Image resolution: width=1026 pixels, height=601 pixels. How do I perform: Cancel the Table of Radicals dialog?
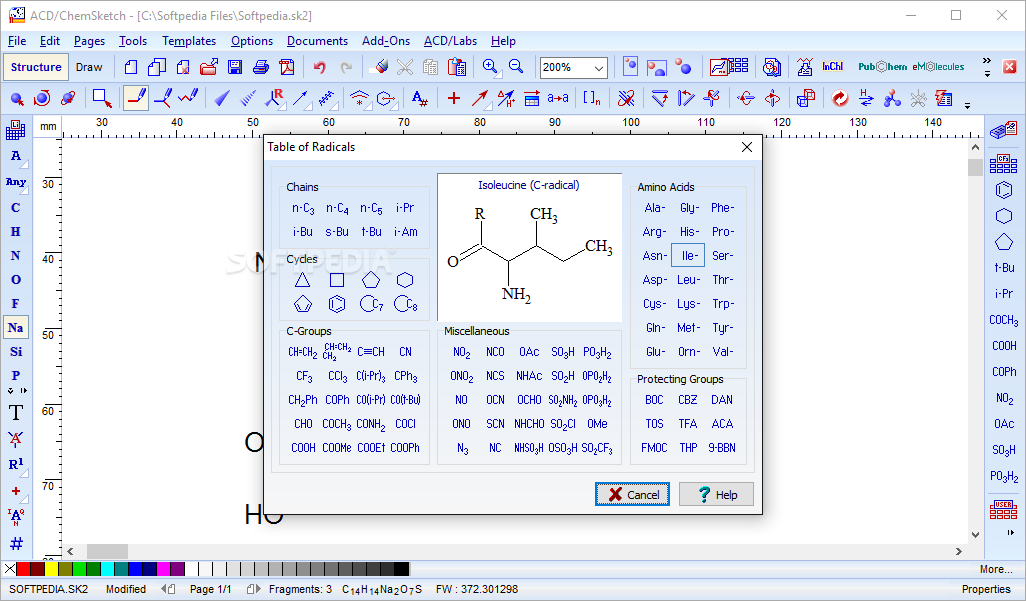[632, 494]
